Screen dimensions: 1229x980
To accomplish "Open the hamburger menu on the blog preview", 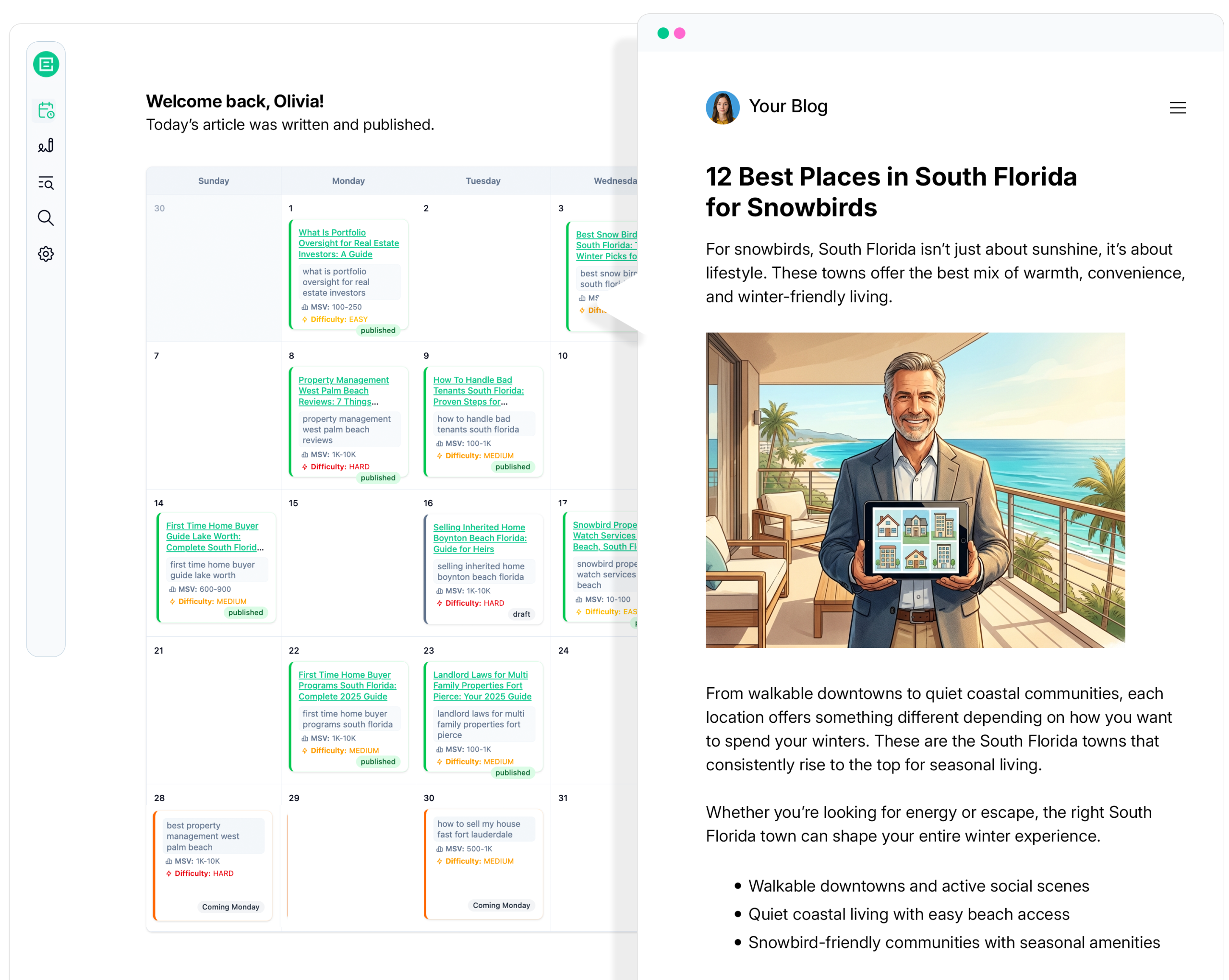I will click(x=1178, y=108).
